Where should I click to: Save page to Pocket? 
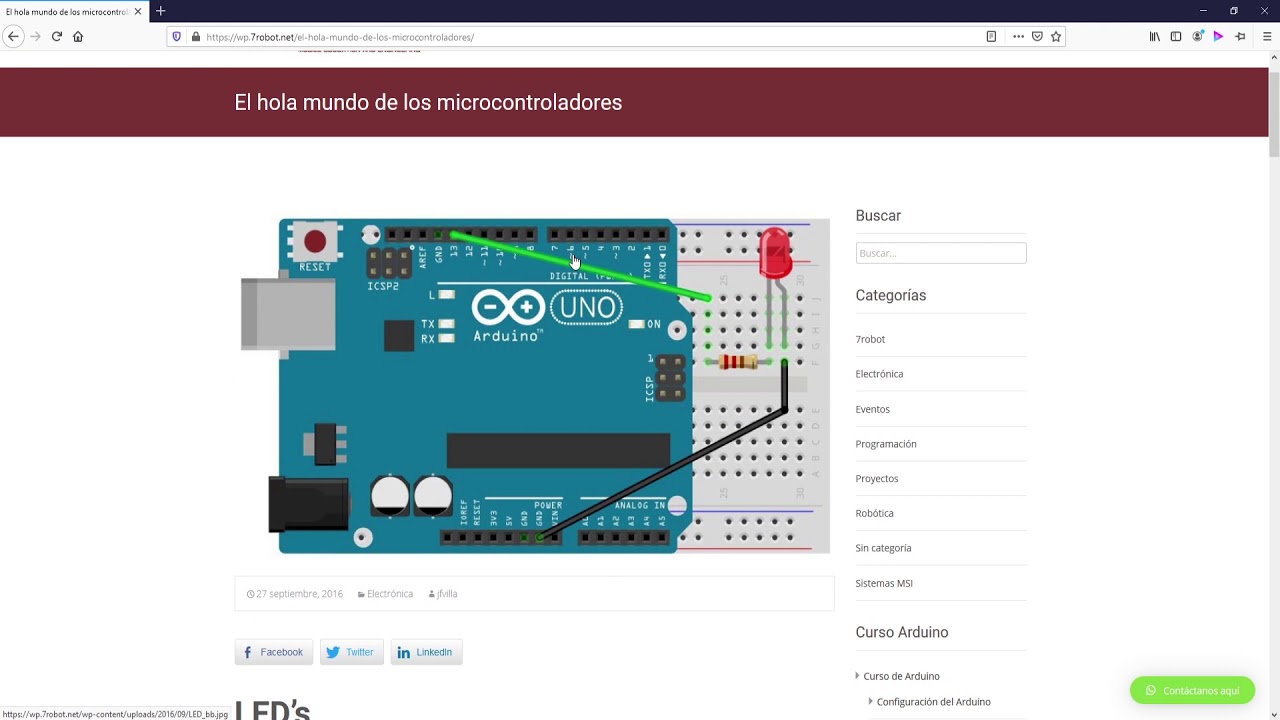coord(1037,37)
